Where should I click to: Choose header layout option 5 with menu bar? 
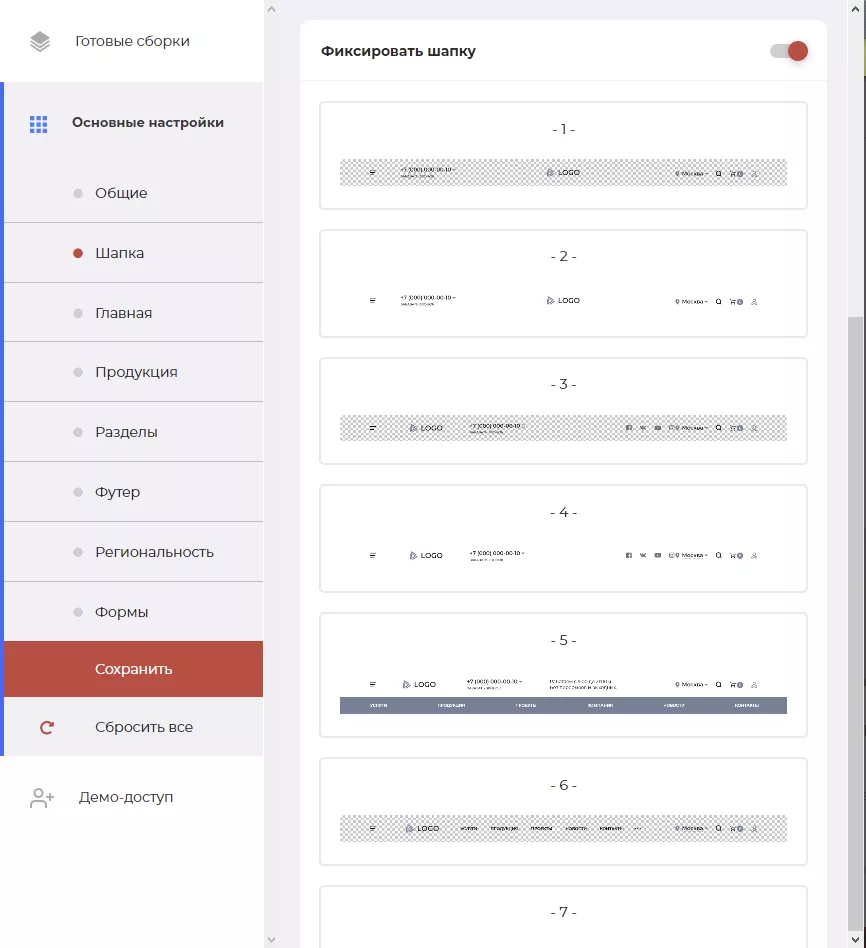(563, 675)
